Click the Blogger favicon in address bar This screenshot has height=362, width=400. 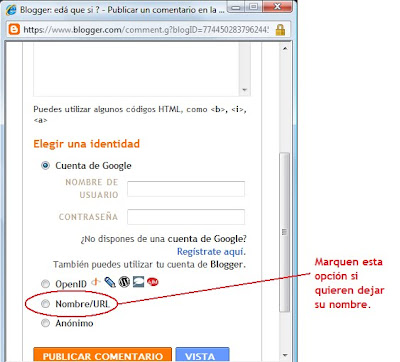coord(14,29)
